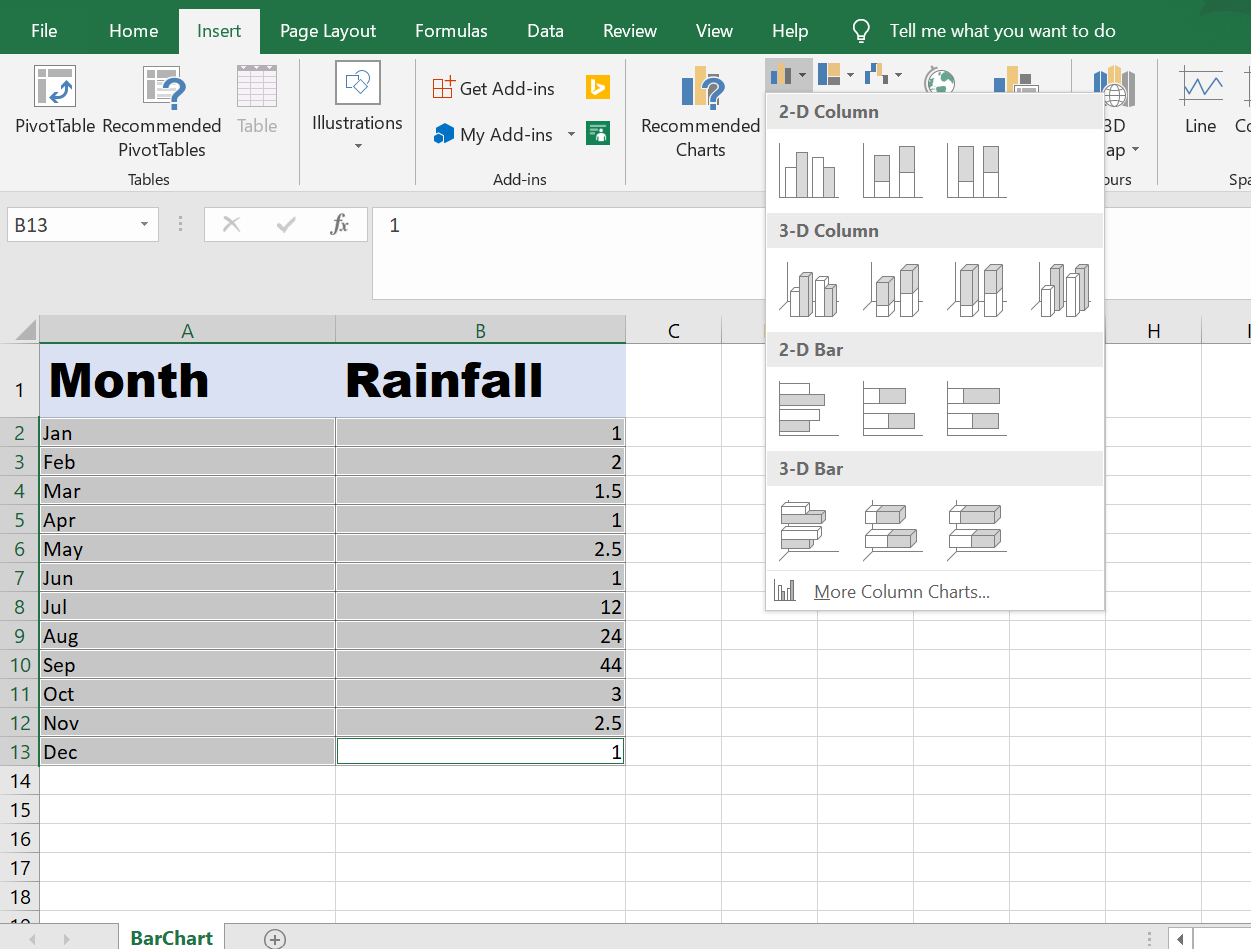Open the Name Box dropdown arrow
The width and height of the screenshot is (1251, 949).
tap(145, 225)
